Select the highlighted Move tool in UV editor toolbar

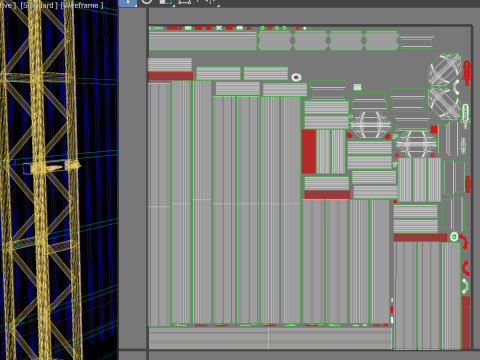click(128, 3)
